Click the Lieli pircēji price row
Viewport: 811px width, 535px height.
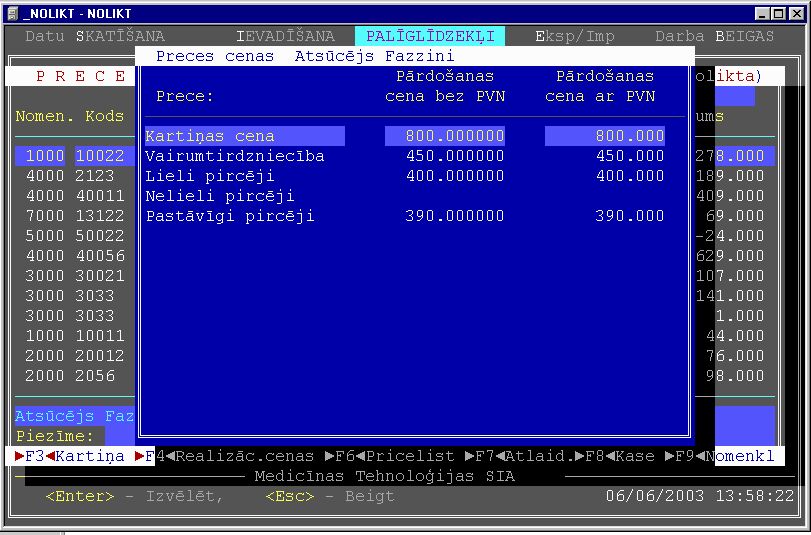coord(210,176)
